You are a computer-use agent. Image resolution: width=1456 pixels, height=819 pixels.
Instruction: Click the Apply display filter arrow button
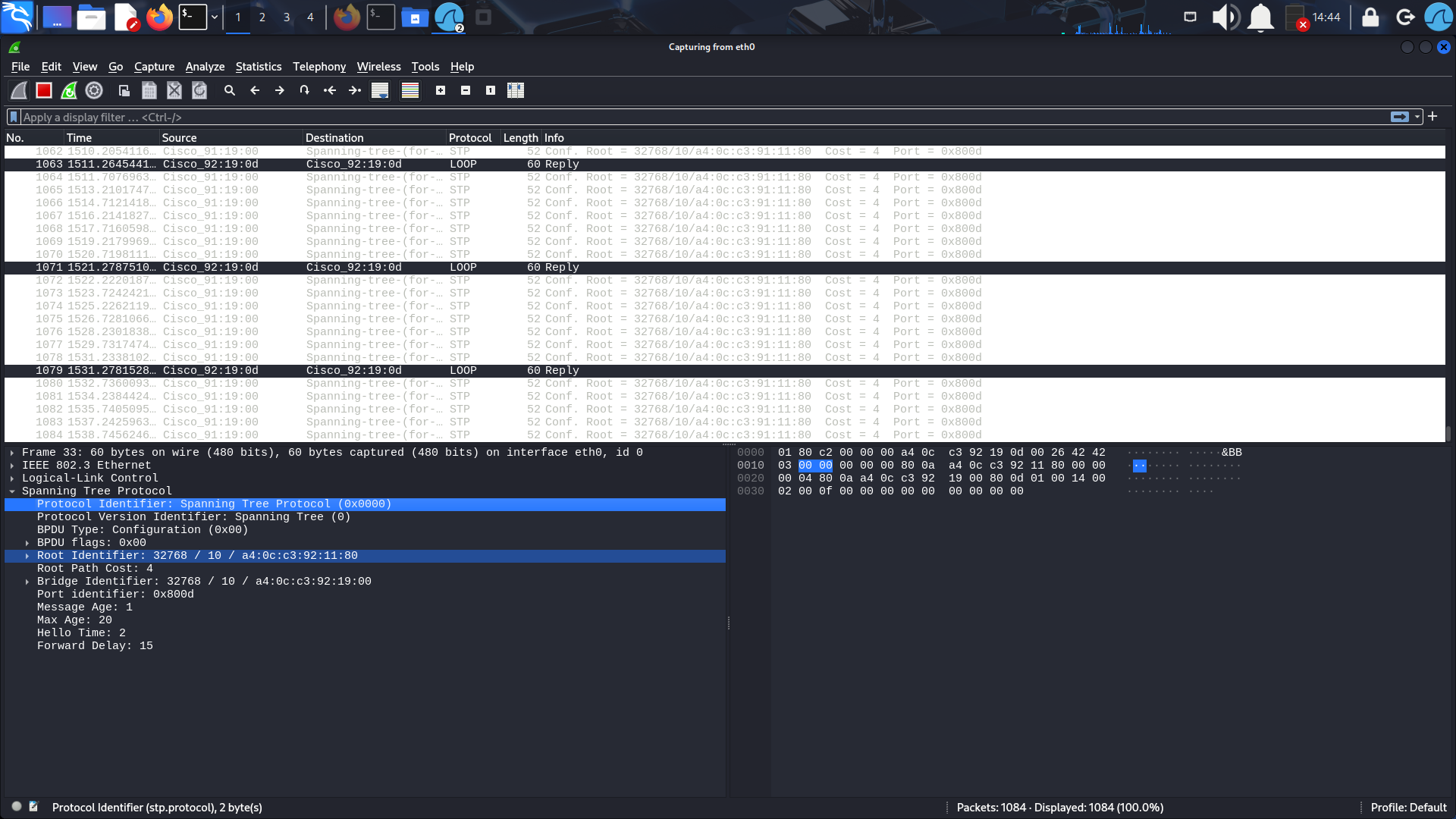[x=1400, y=117]
